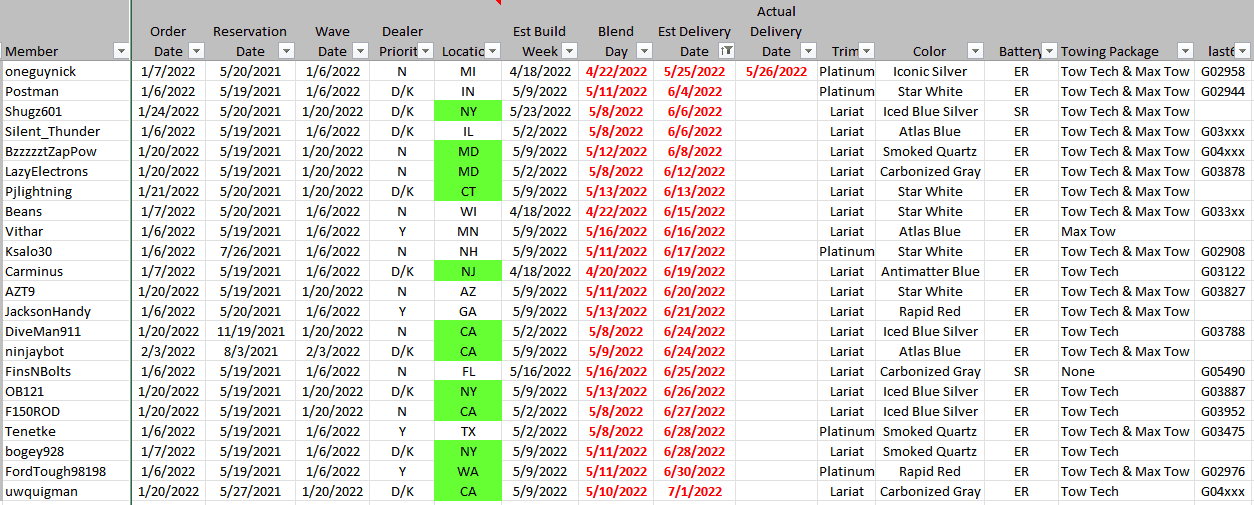This screenshot has width=1254, height=505.
Task: Select the G05490 cell in FinsNBolts row
Action: pyautogui.click(x=1222, y=371)
